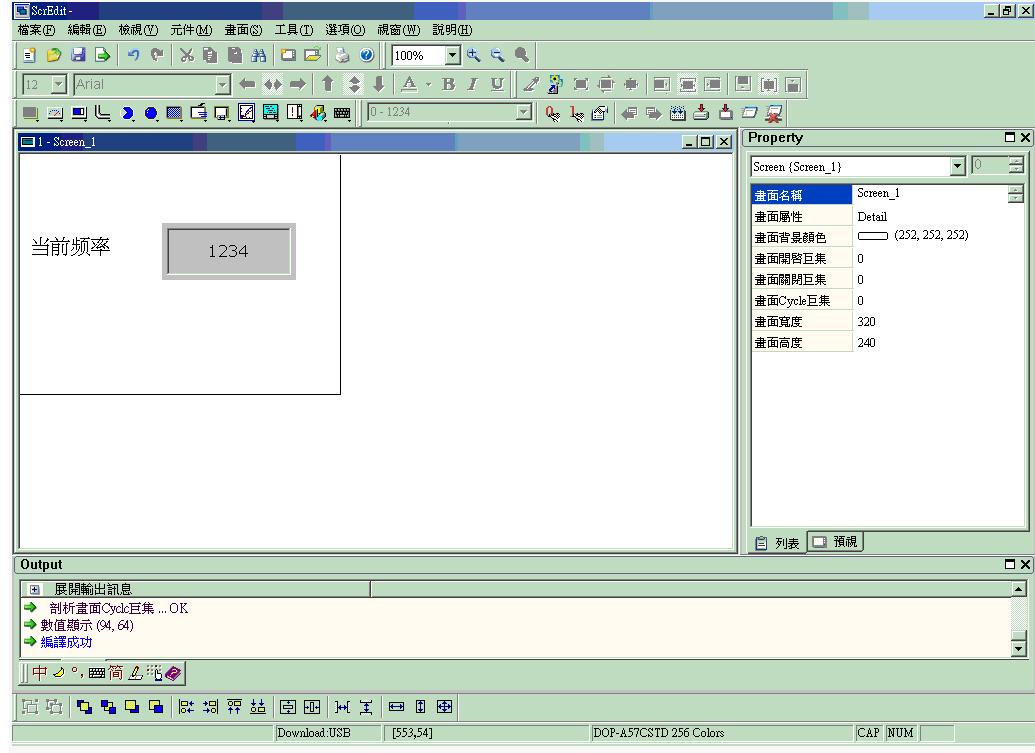Open the 元件(M) menu
The image size is (1035, 753).
[190, 30]
